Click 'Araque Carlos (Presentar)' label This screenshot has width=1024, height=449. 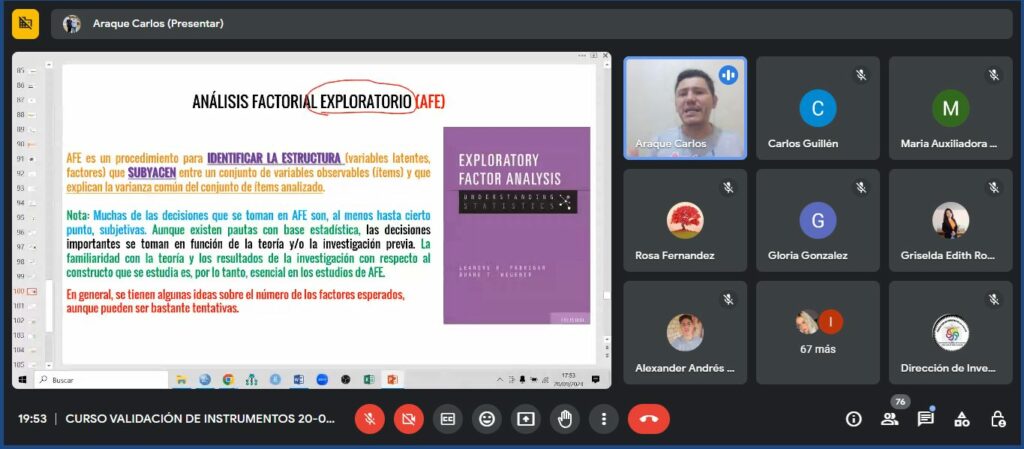click(x=158, y=23)
